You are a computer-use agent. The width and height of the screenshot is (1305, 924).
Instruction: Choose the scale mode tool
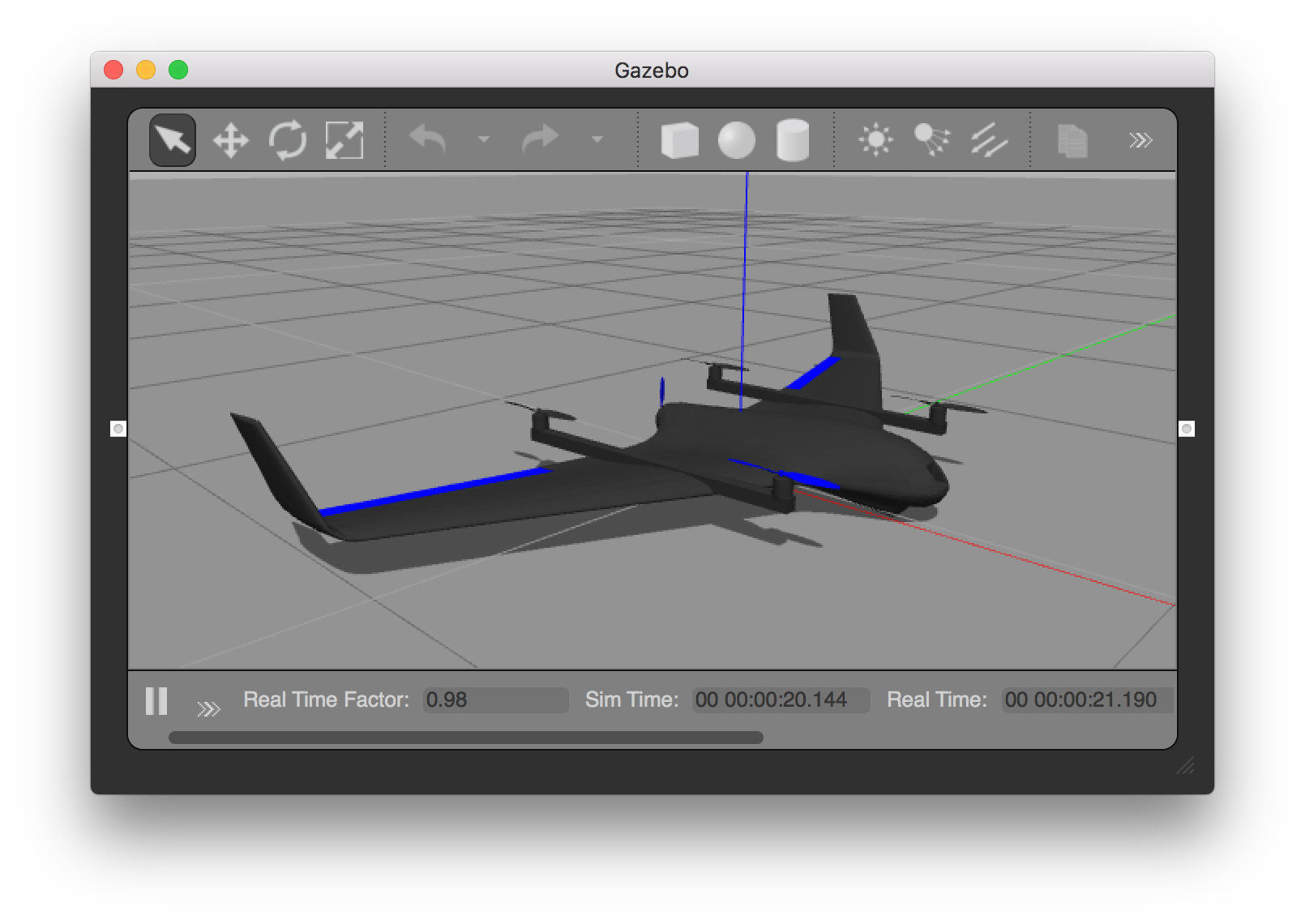click(x=343, y=139)
